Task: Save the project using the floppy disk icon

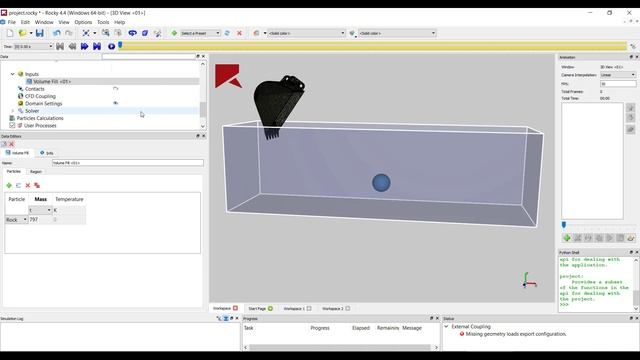Action: tap(40, 33)
